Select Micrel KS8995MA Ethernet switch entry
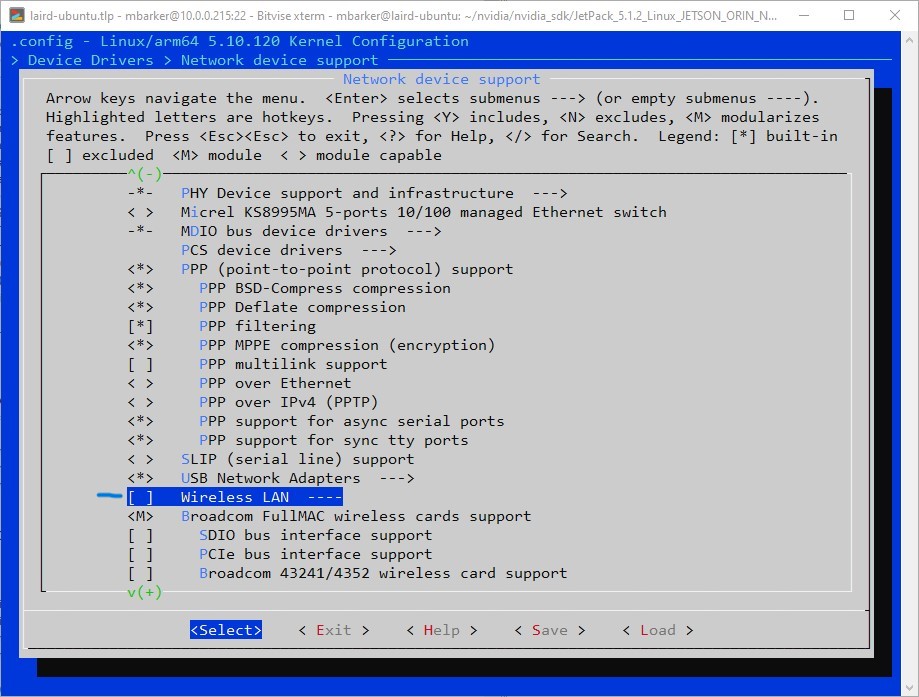Screen dimensions: 919x697 [x=423, y=212]
